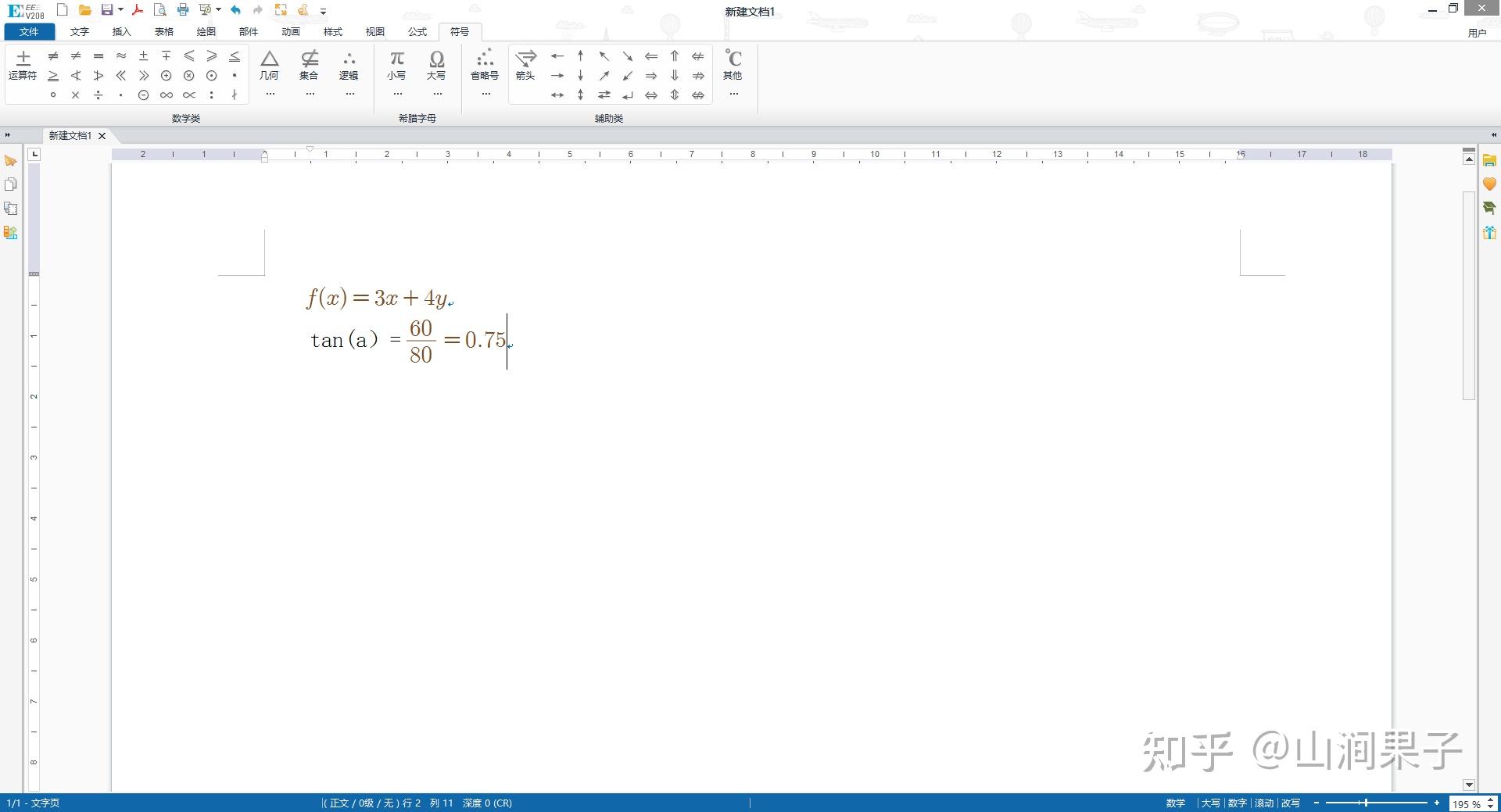Screen dimensions: 1501x812
Task: Open the 文件 file menu
Action: click(30, 32)
